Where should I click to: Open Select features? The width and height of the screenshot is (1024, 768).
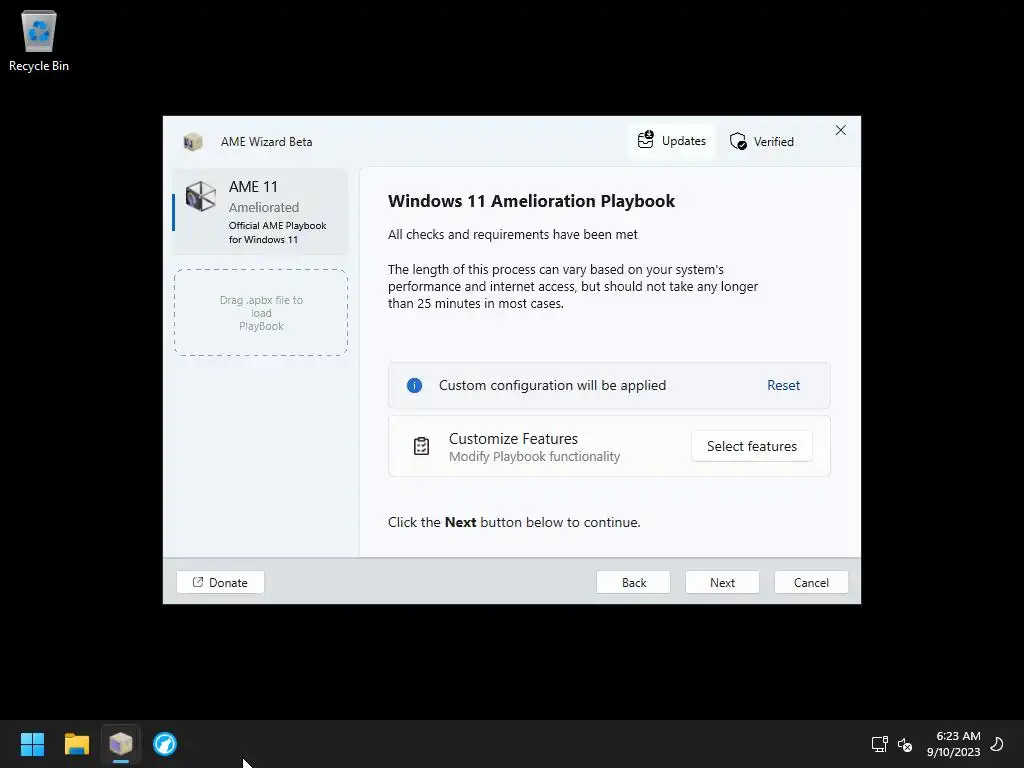point(752,446)
